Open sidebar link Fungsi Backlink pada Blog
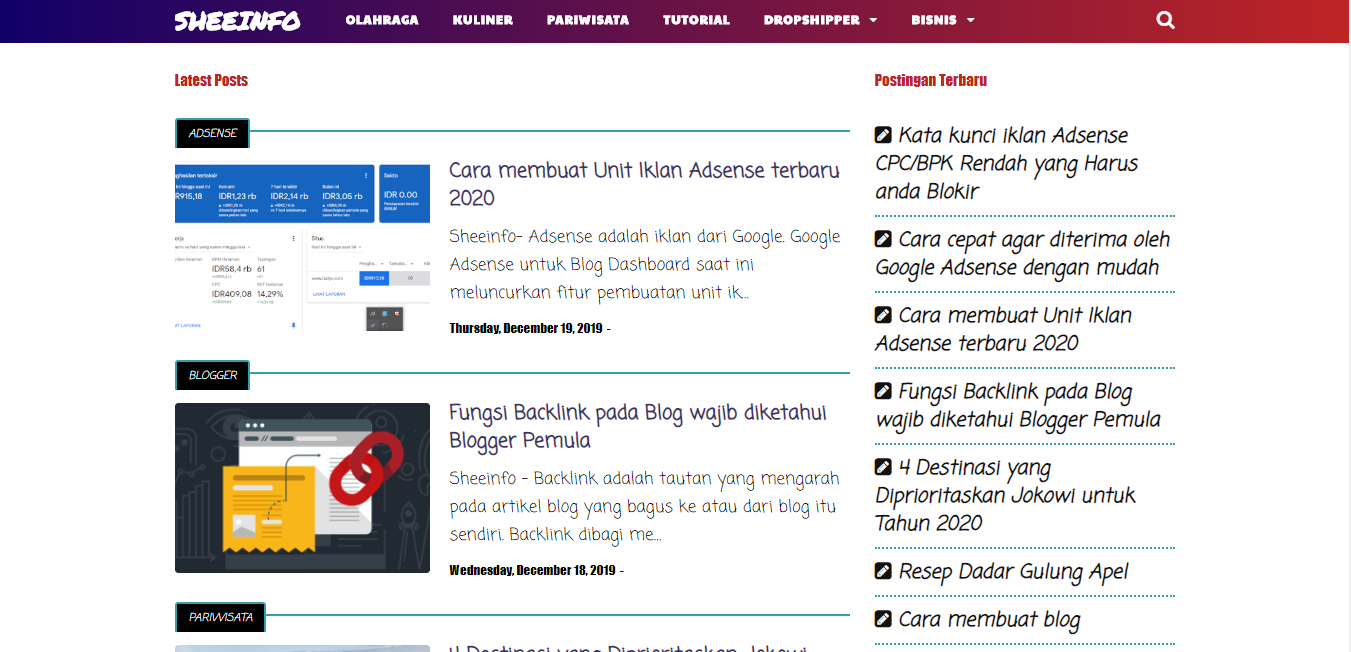This screenshot has height=652, width=1351. 1018,405
